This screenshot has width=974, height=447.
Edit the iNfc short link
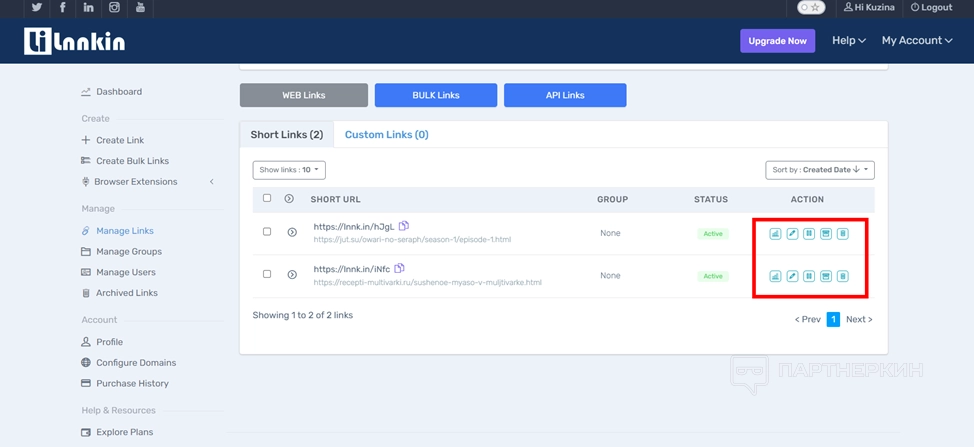pos(792,276)
